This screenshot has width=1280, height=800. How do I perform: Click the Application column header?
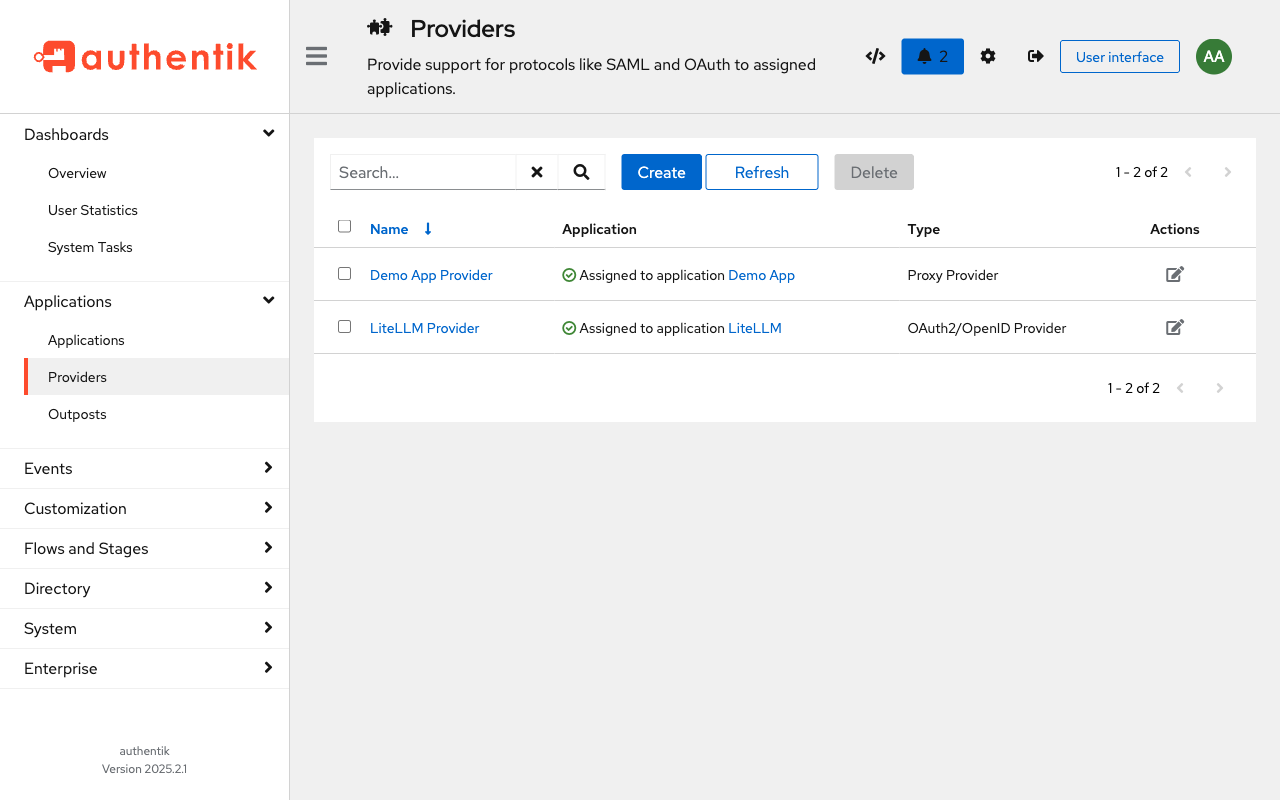599,229
